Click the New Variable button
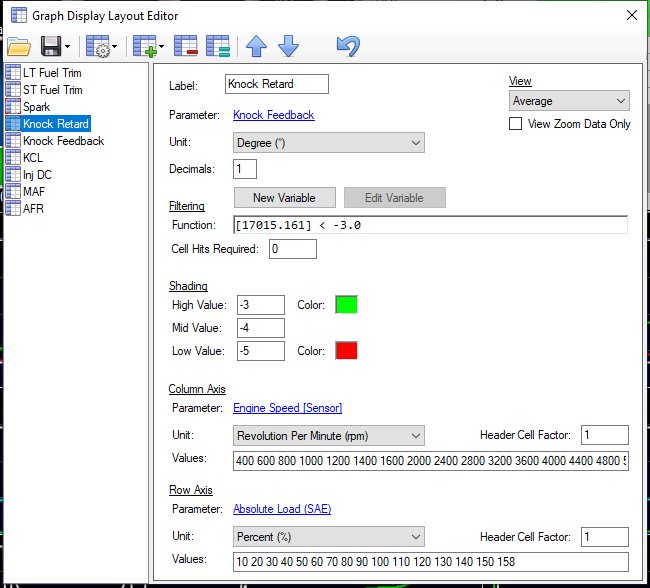 285,198
